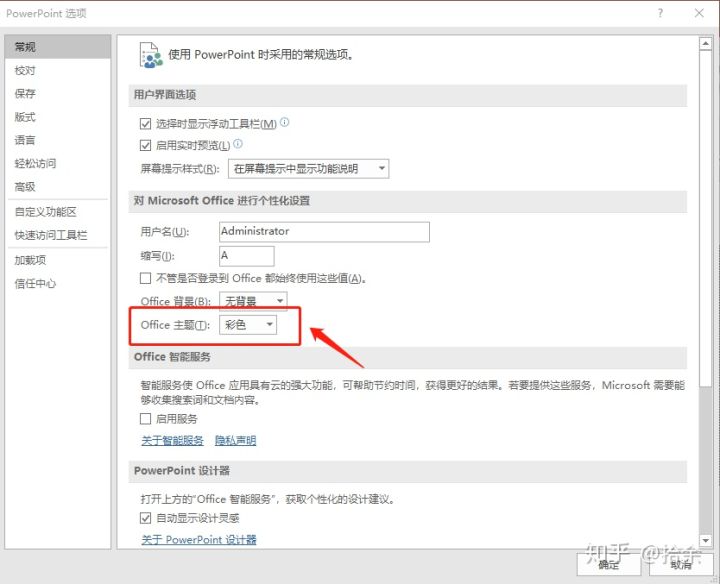Click the help question mark icon
The width and height of the screenshot is (720, 584).
(x=660, y=13)
